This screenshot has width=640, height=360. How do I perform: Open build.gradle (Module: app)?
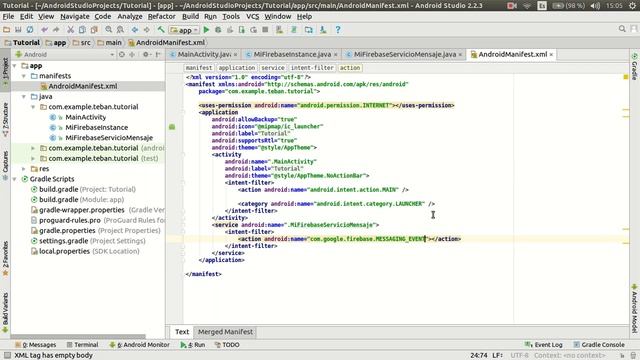[x=82, y=200]
